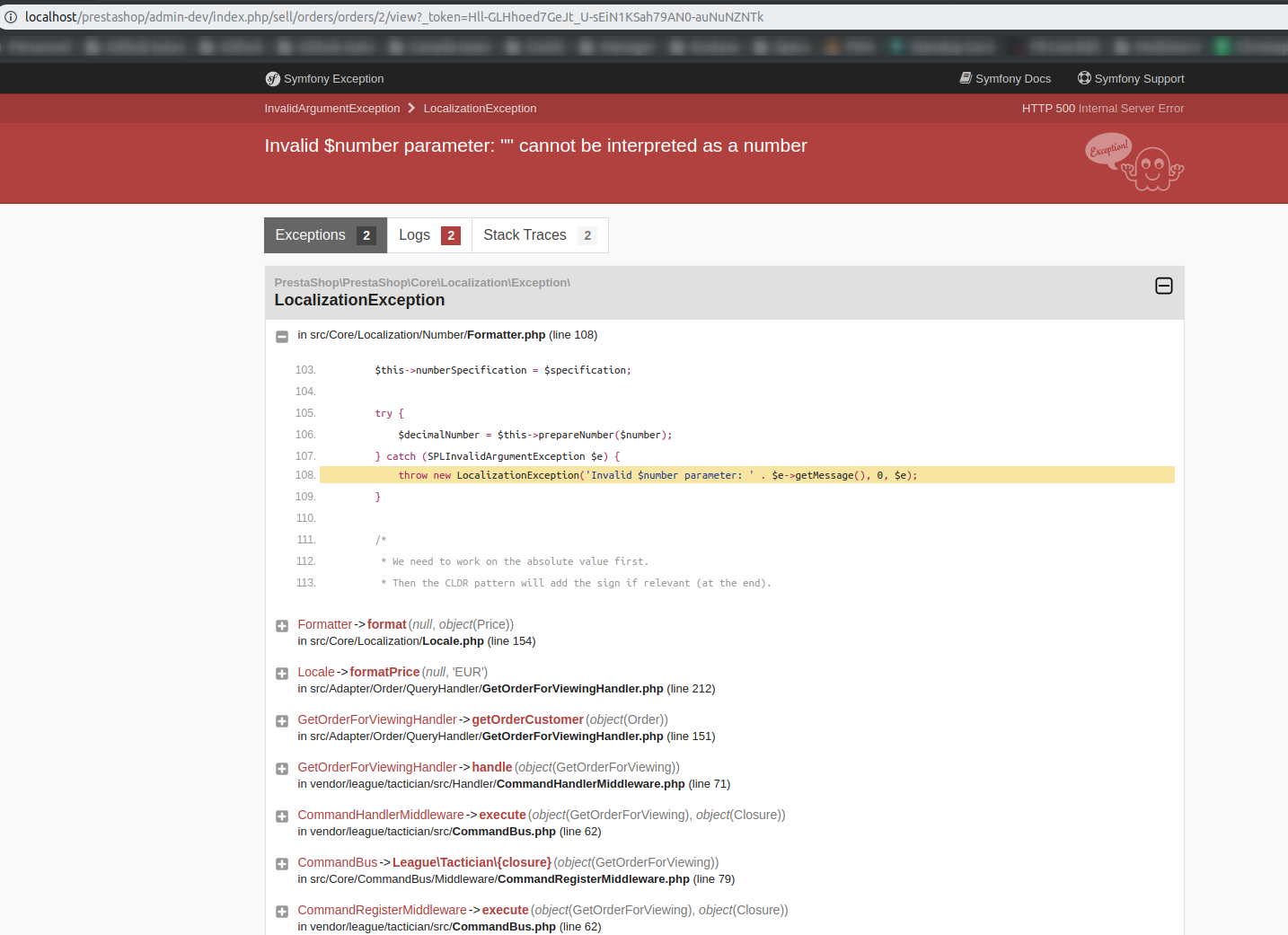This screenshot has width=1288, height=935.
Task: Expand the Locale->formatPrice trace
Action: tap(282, 674)
